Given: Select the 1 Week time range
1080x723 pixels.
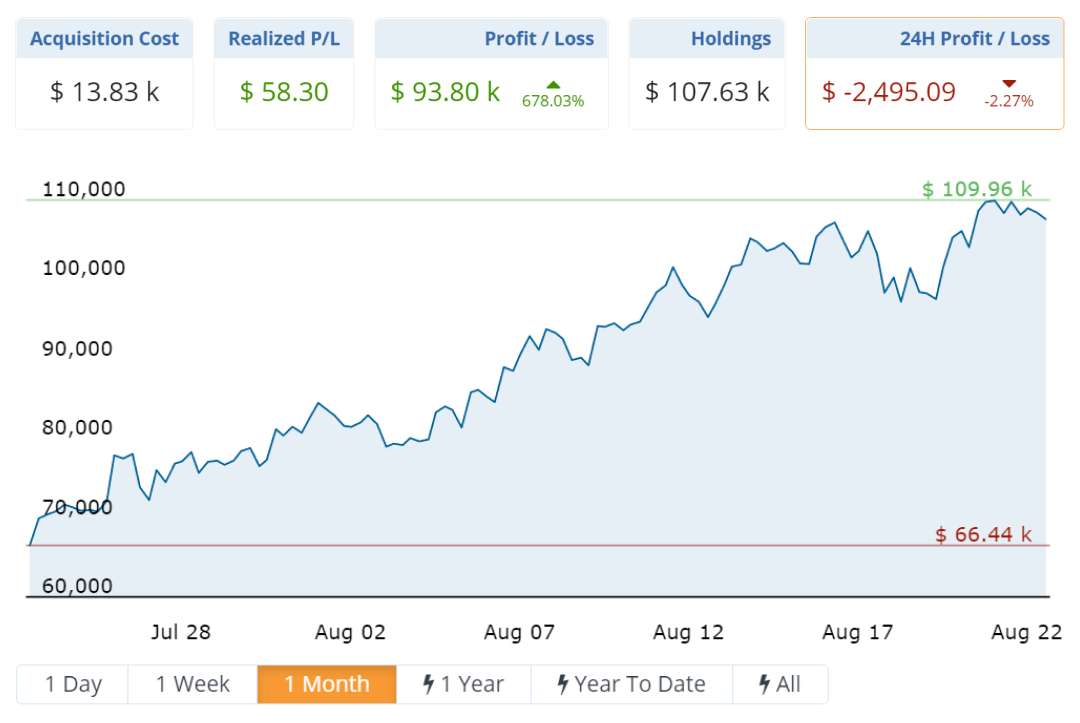Looking at the screenshot, I should point(193,685).
